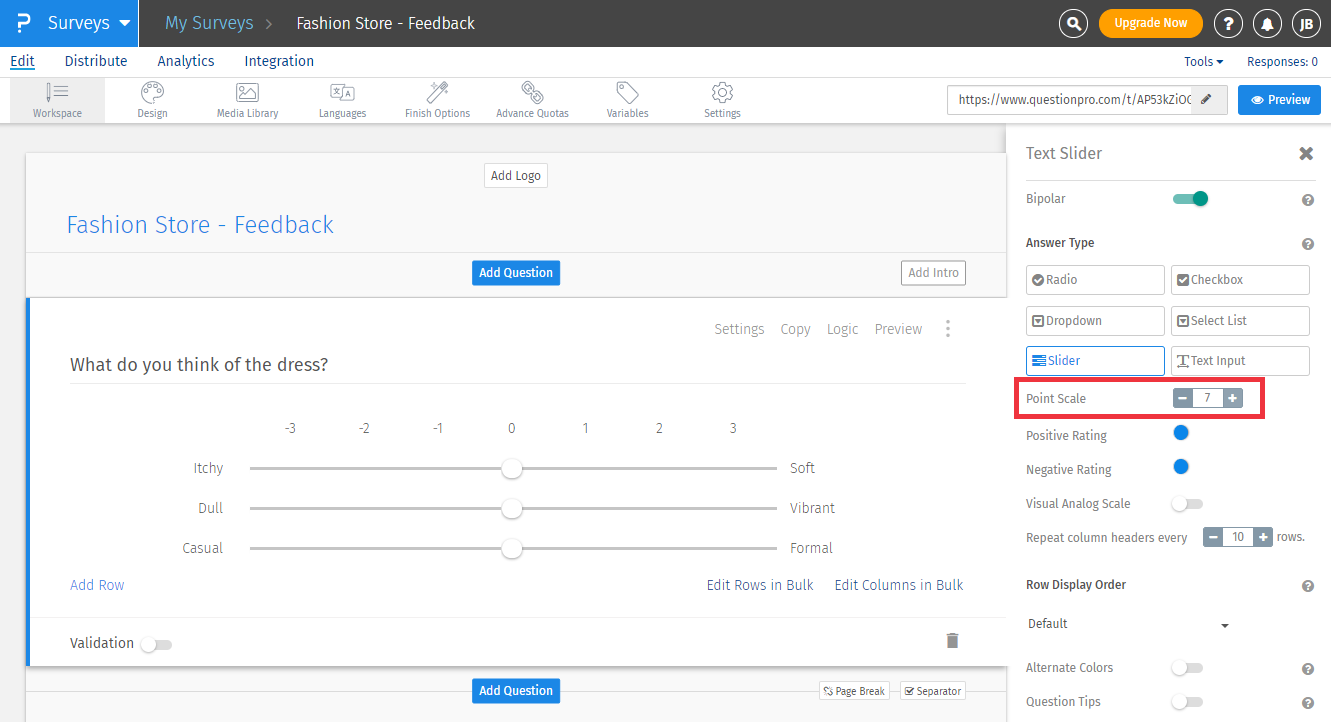This screenshot has height=722, width=1331.
Task: Click the search magnifier icon
Action: (x=1073, y=23)
